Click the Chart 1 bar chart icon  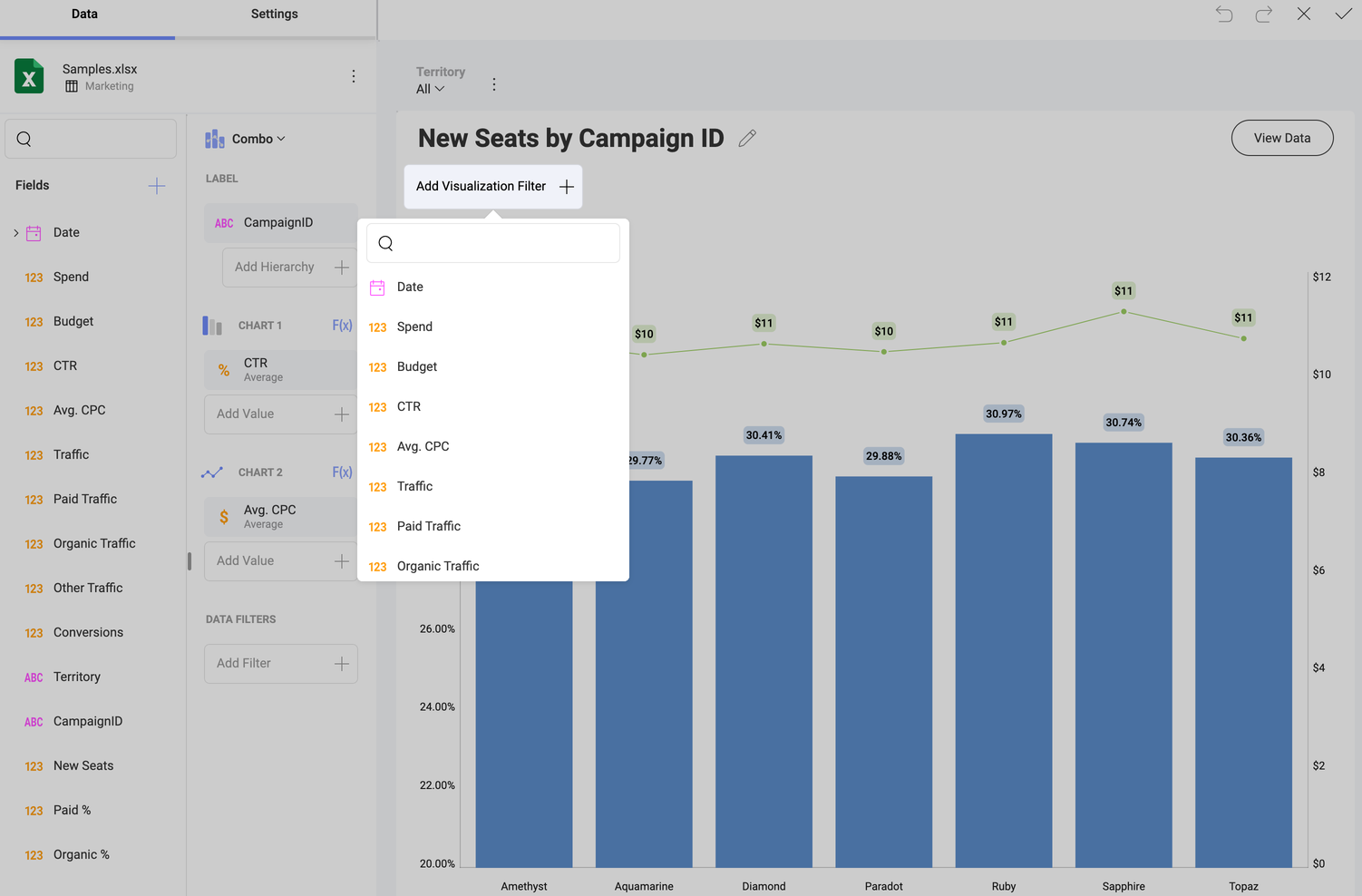[x=212, y=326]
